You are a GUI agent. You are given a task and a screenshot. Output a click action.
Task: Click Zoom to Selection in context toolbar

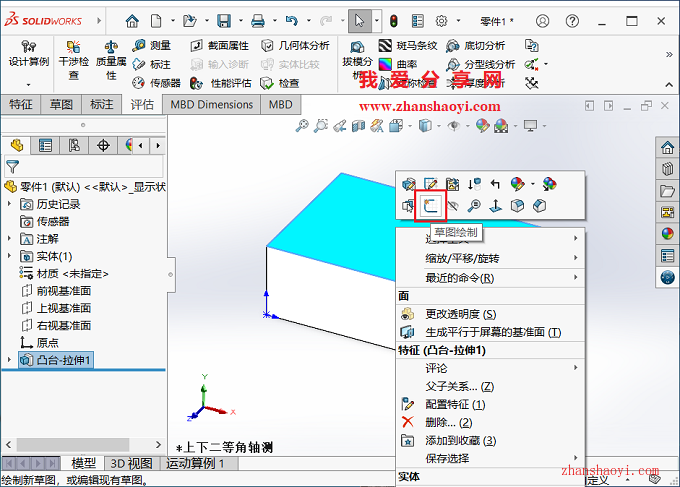point(474,206)
